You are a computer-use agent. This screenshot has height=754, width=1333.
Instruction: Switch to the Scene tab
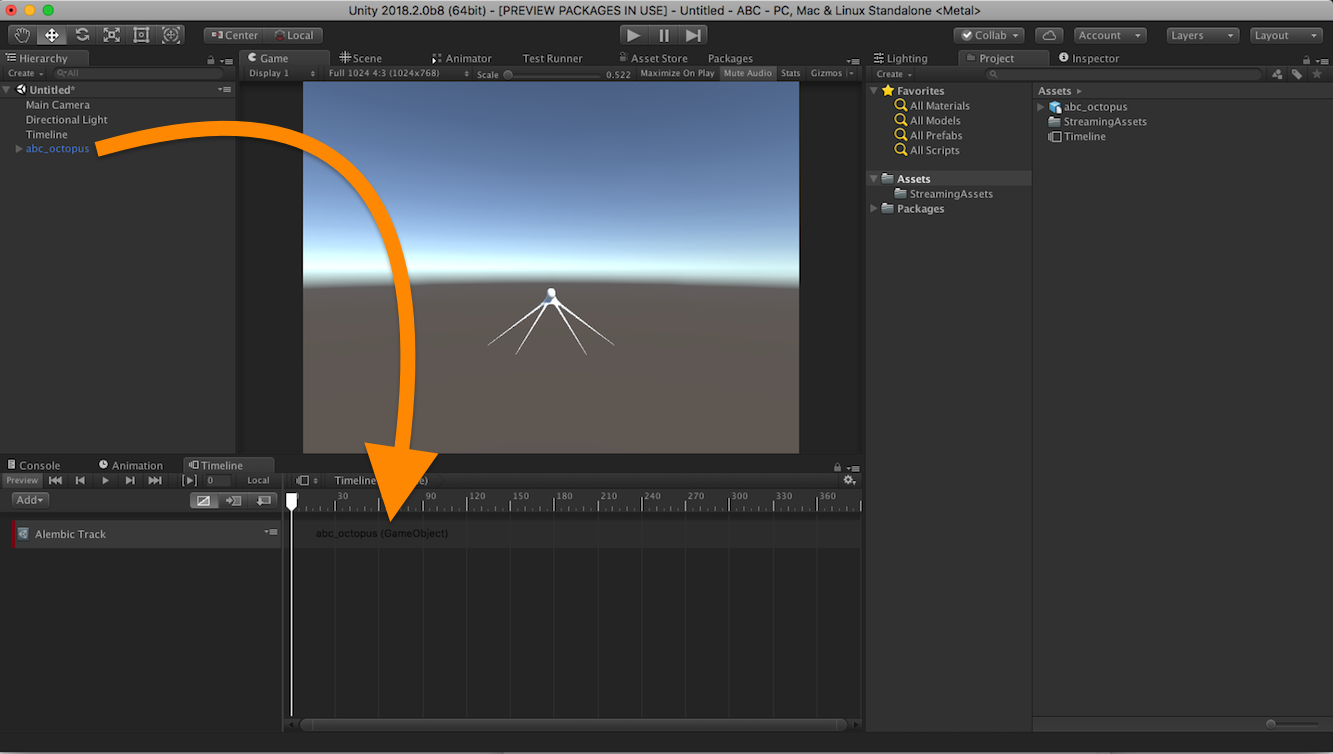[361, 58]
